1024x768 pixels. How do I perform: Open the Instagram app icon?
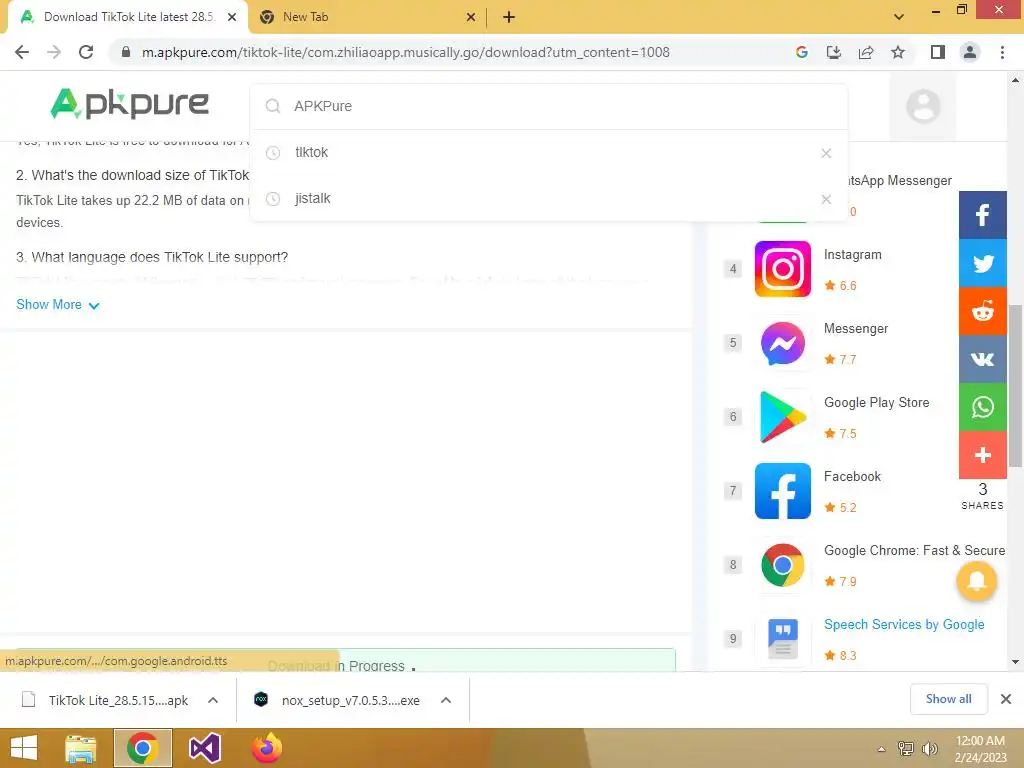782,269
